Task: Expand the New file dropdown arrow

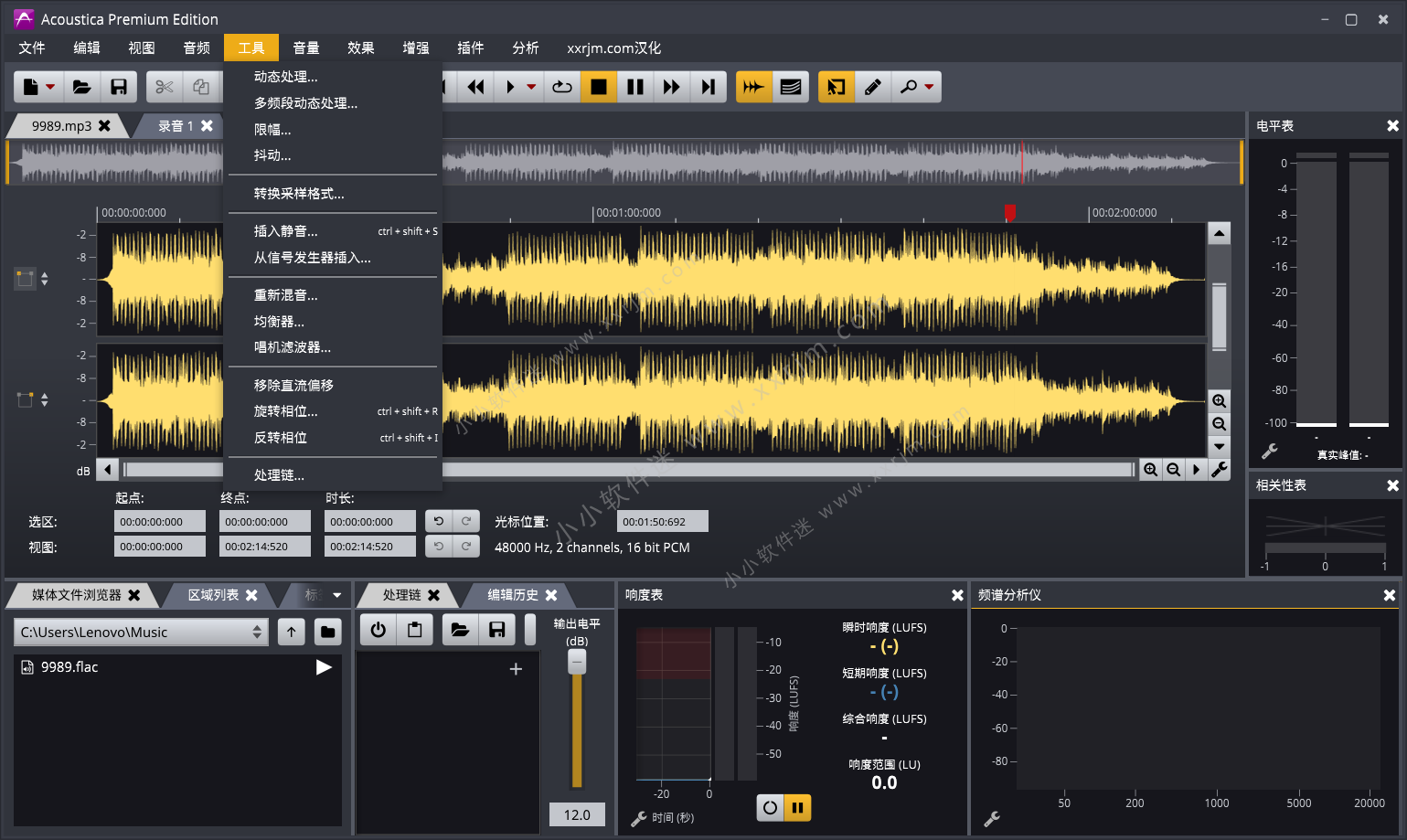Action: [50, 87]
